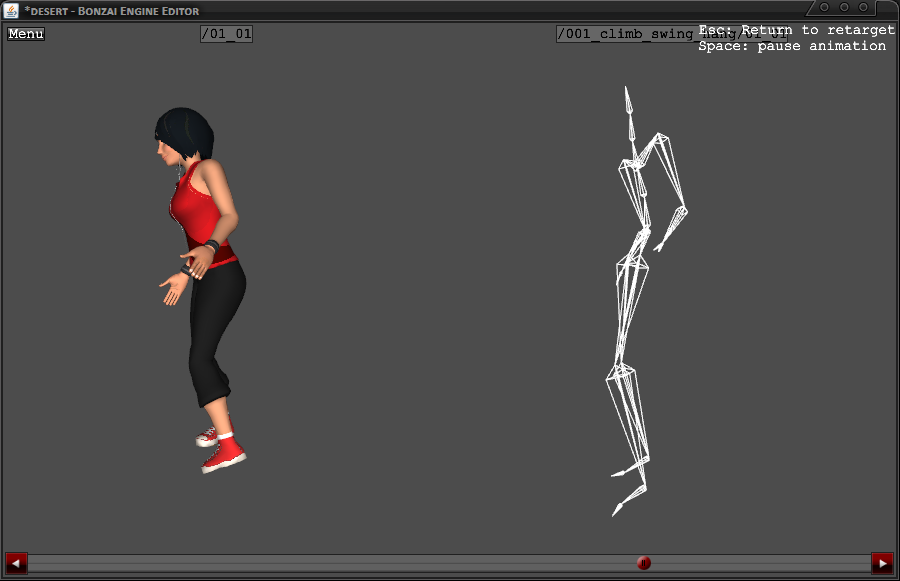Open the Menu button
This screenshot has height=581, width=900.
[x=26, y=34]
